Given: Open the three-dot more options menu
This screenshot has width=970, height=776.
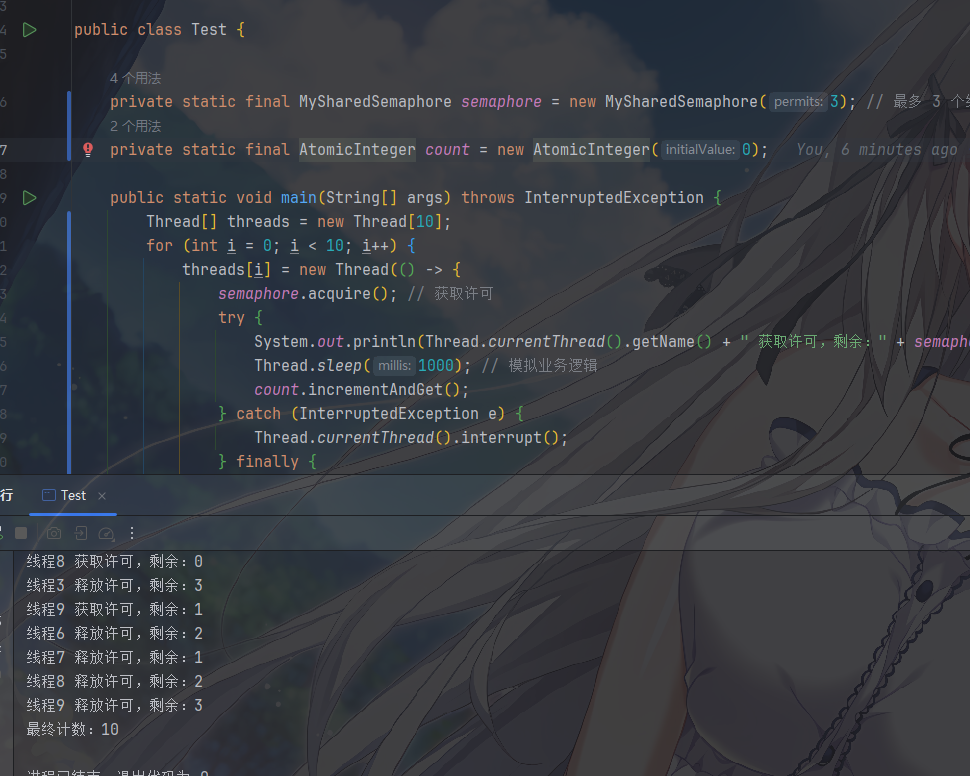Looking at the screenshot, I should pyautogui.click(x=132, y=534).
